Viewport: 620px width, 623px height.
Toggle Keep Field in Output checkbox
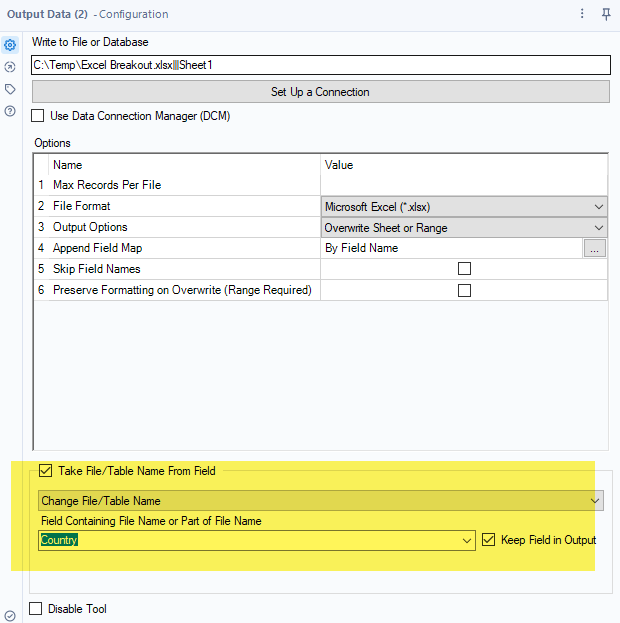(488, 540)
